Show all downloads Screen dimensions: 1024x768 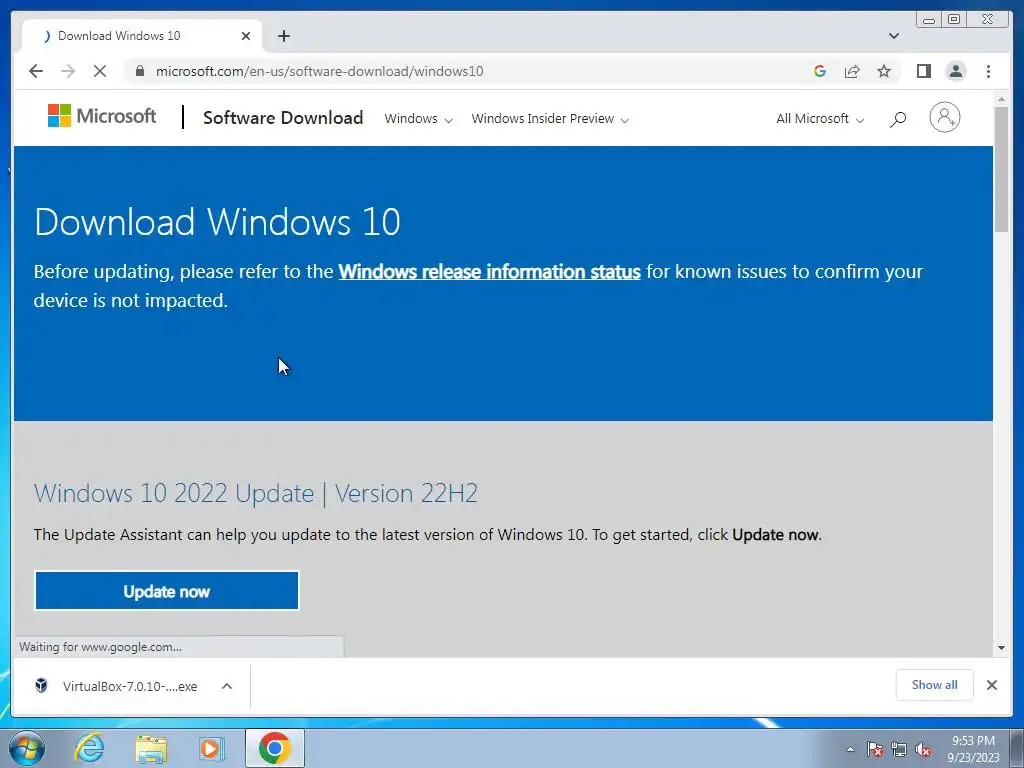tap(935, 684)
